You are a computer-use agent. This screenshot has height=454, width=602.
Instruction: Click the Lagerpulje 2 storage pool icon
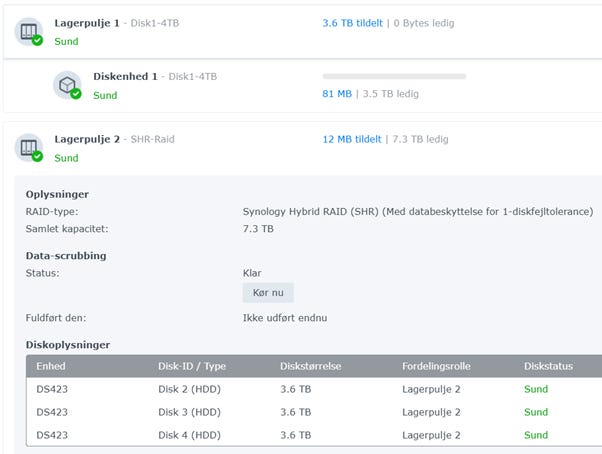click(x=28, y=147)
